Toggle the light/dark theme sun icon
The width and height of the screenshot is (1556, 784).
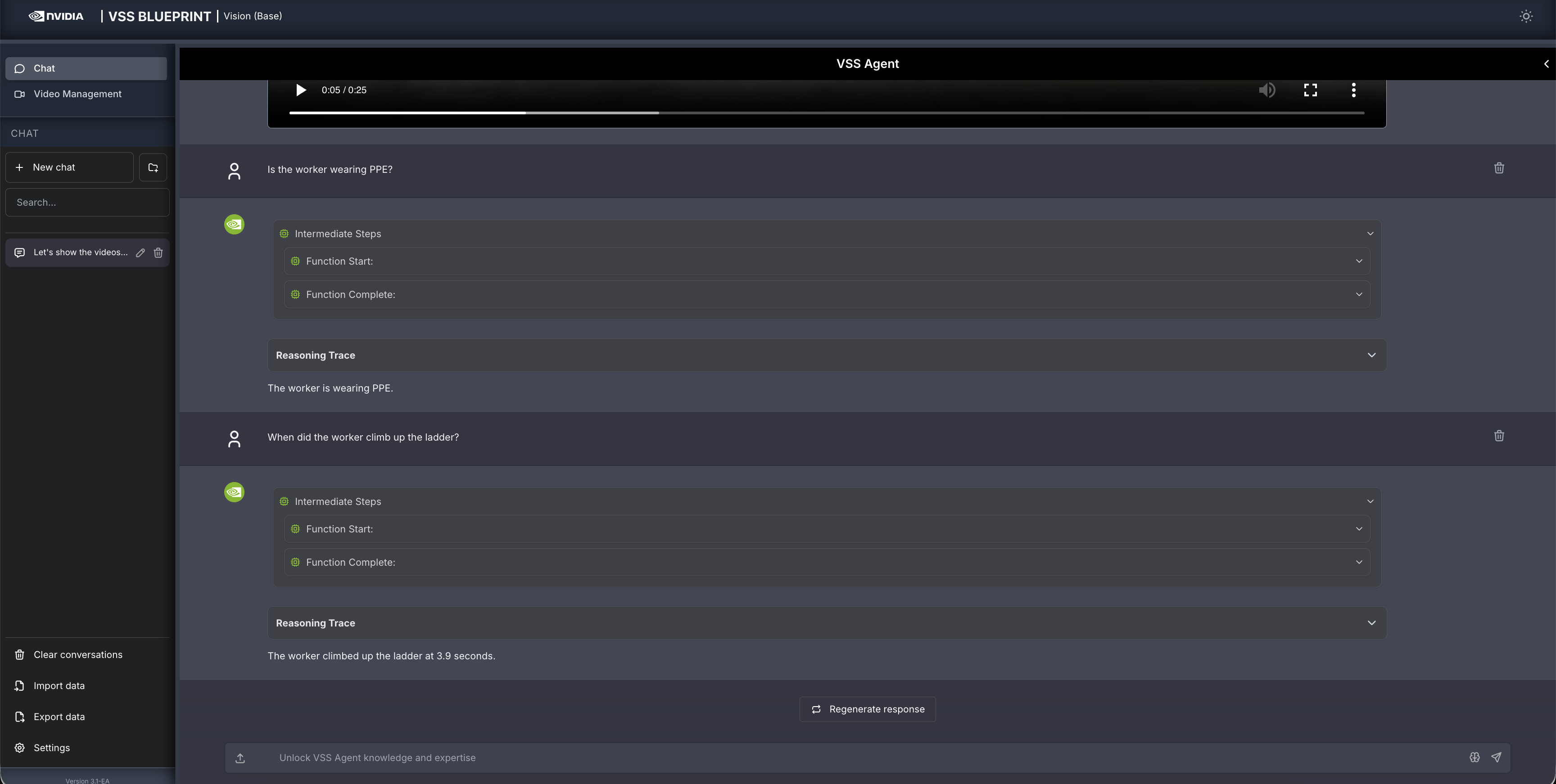1526,16
